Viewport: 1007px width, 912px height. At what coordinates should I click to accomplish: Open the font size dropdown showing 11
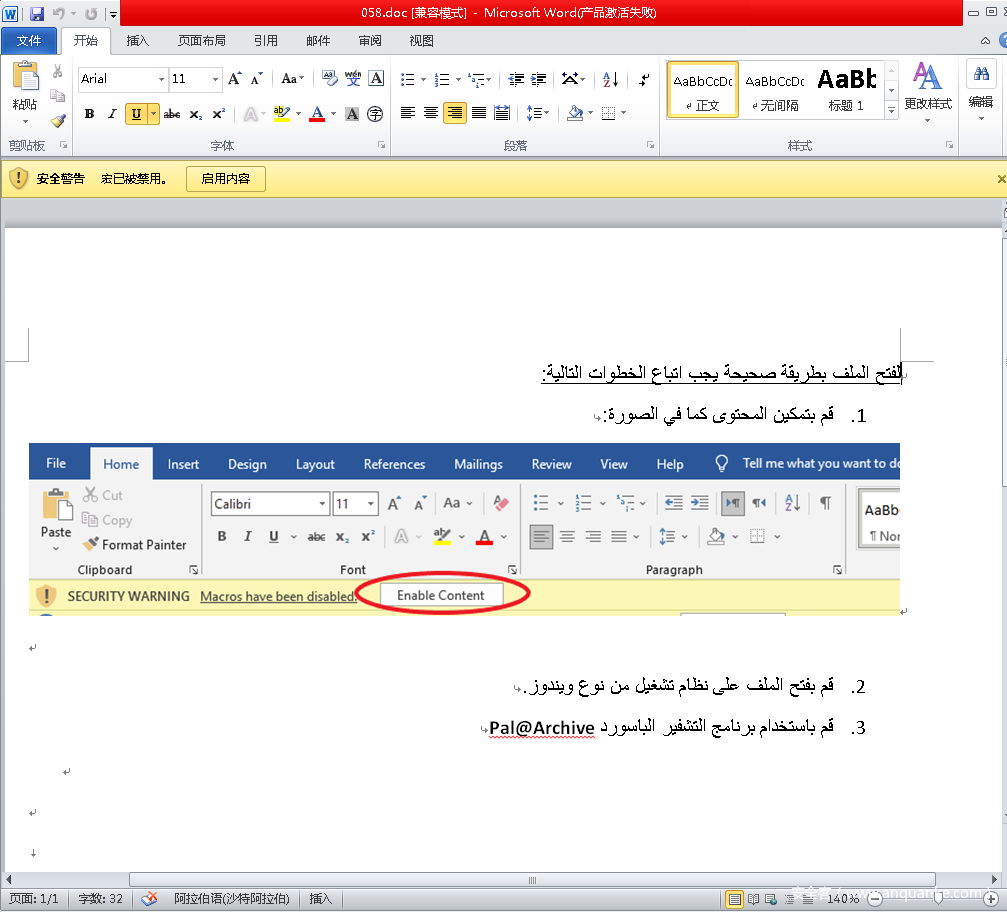tap(215, 79)
